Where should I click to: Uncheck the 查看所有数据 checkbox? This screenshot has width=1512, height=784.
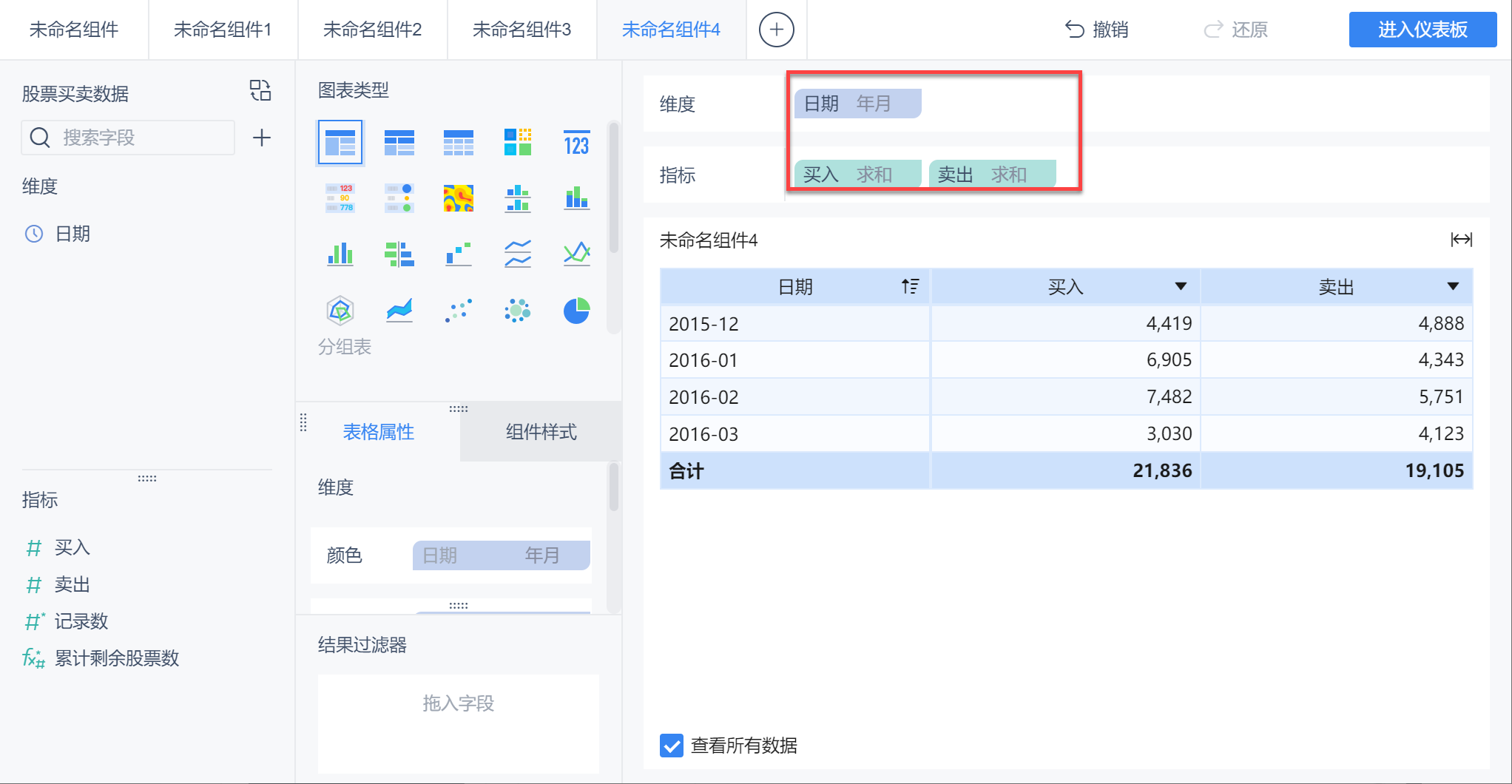tap(672, 745)
